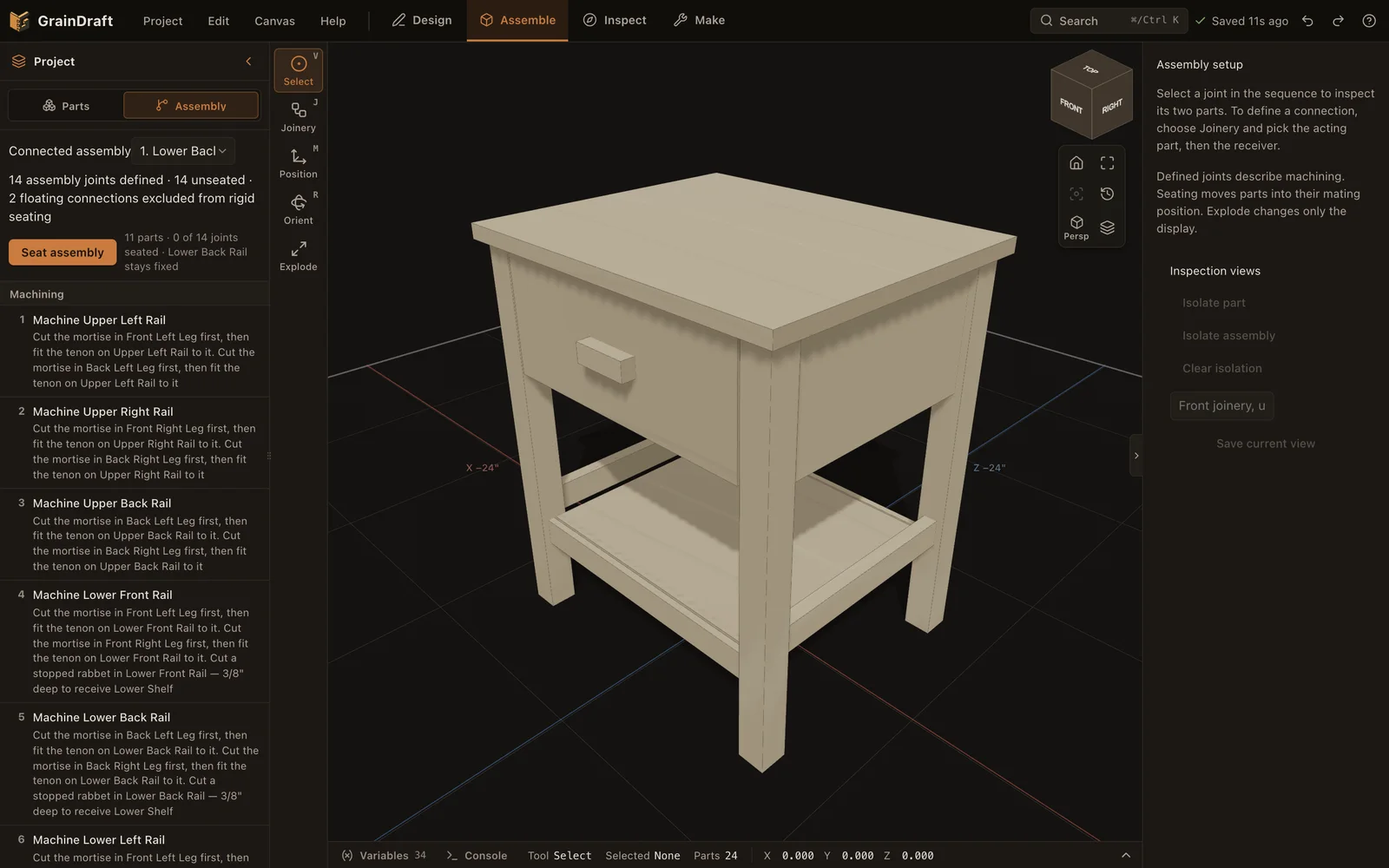
Task: Click the GrainDraft logo icon
Action: pos(19,21)
